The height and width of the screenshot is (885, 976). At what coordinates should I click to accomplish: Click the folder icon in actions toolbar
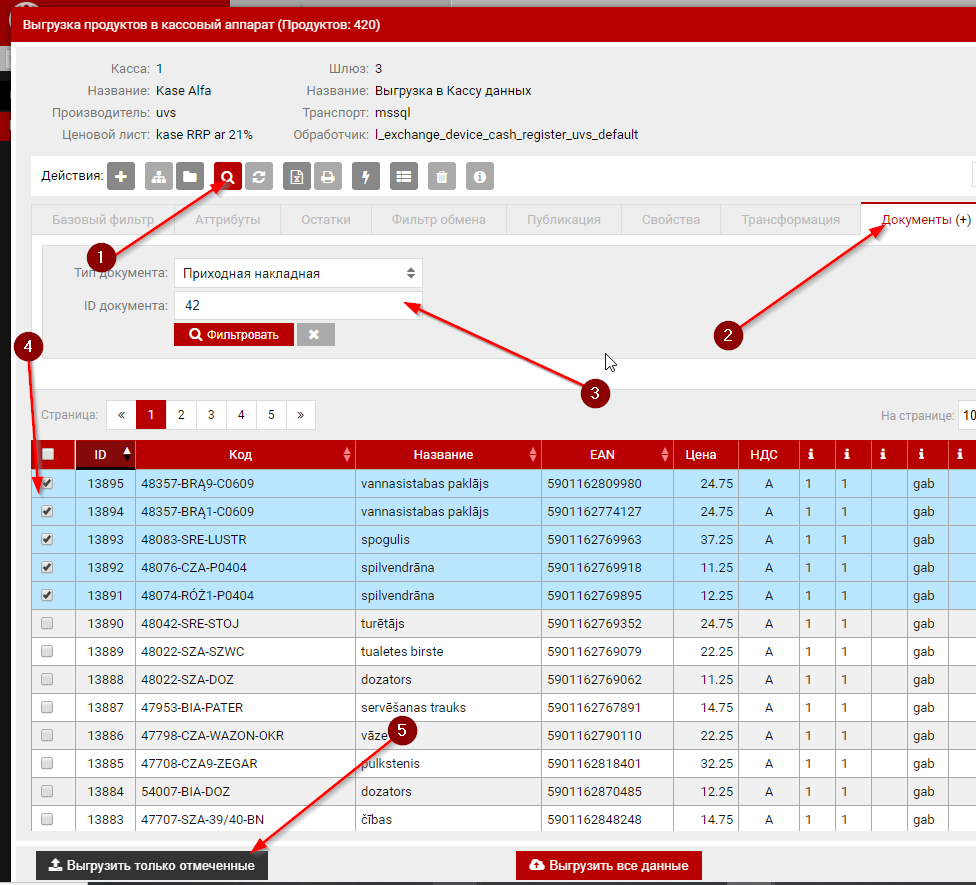click(x=188, y=177)
